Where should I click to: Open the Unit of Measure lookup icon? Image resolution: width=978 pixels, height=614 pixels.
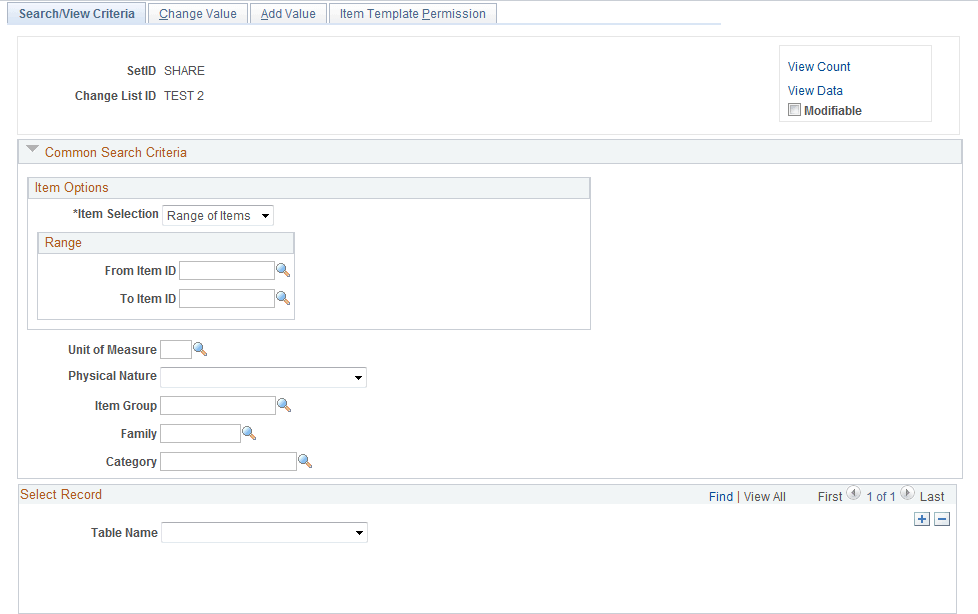pyautogui.click(x=199, y=348)
